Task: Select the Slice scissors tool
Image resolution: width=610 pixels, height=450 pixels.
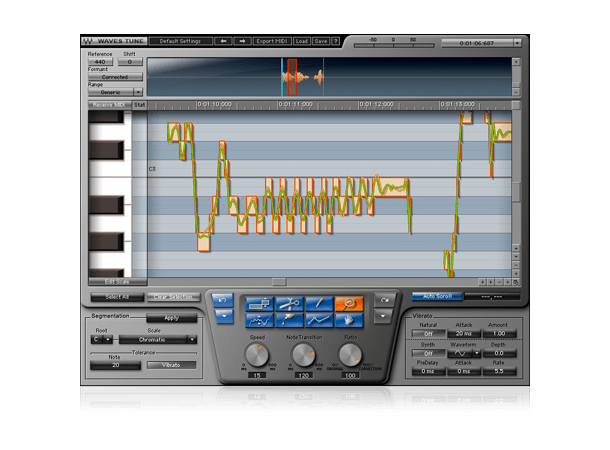Action: 289,304
